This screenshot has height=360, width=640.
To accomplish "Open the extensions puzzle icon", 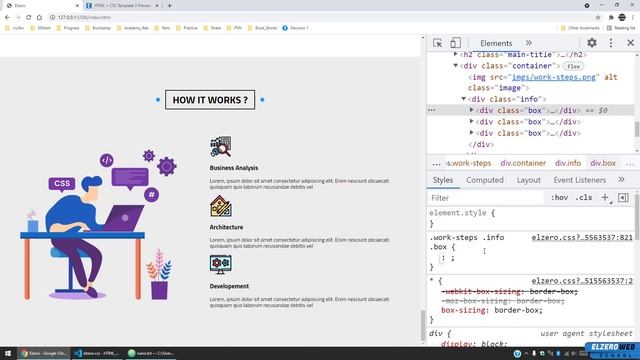I will [611, 17].
